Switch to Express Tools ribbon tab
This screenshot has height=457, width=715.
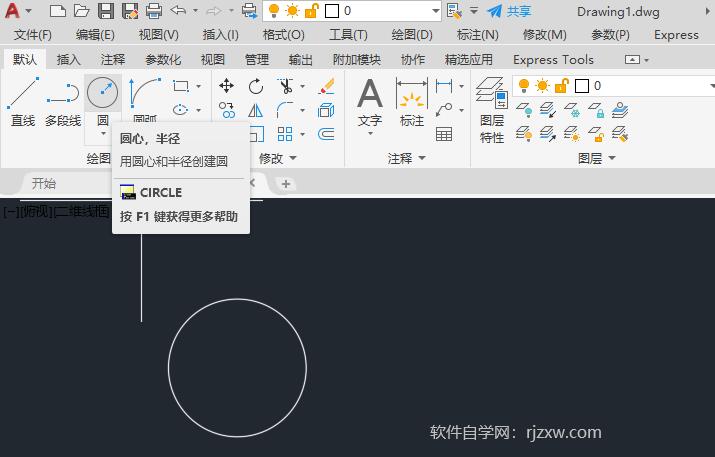pos(553,60)
